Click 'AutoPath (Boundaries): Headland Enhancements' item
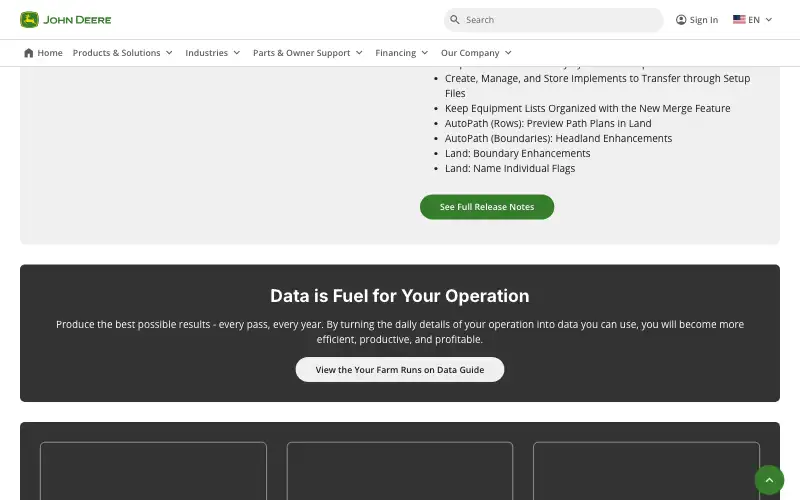 tap(558, 139)
